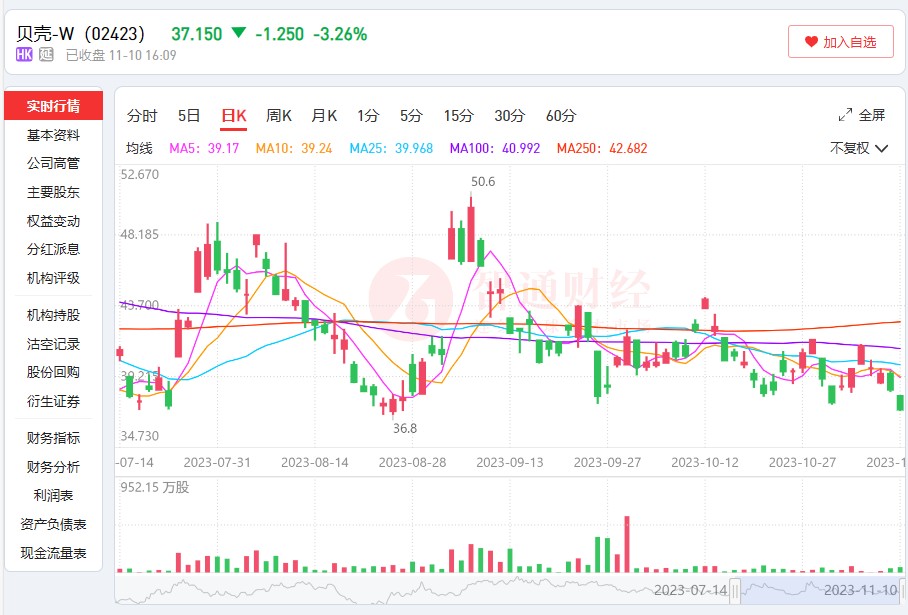
Task: Switch to the 30分 chart tab
Action: (x=509, y=116)
